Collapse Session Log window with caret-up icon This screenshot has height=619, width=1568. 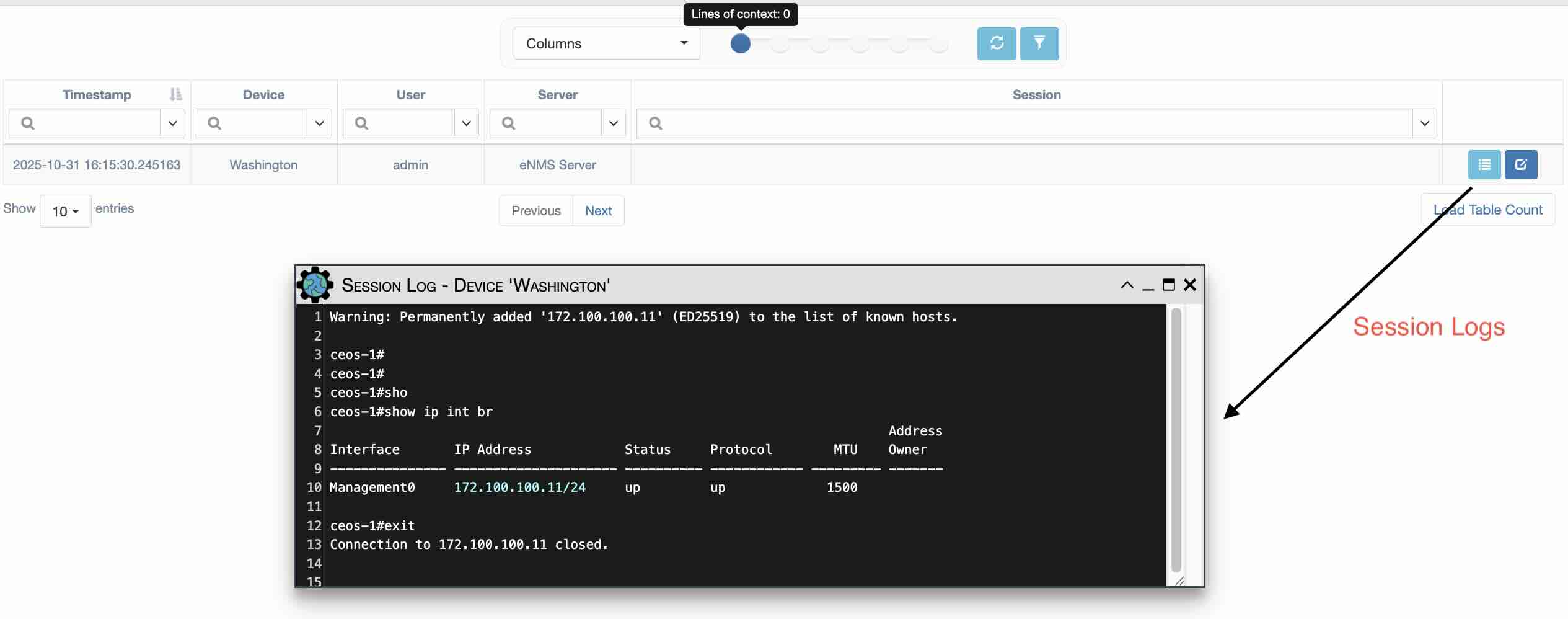(1127, 285)
